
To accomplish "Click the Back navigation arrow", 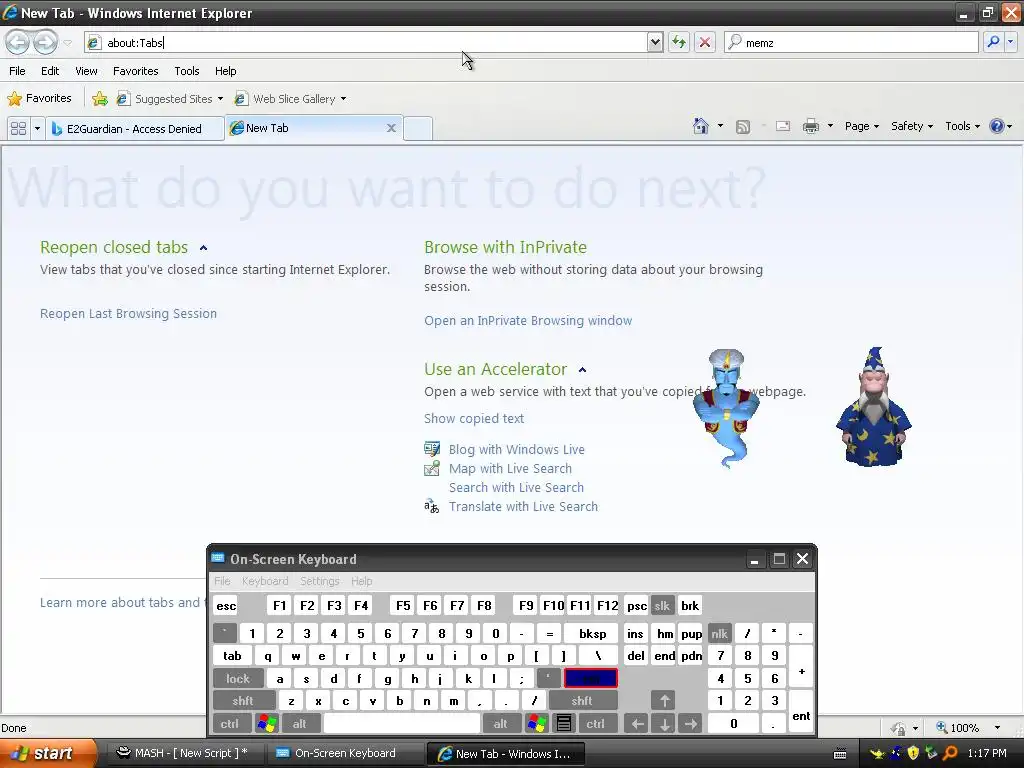I will (18, 42).
